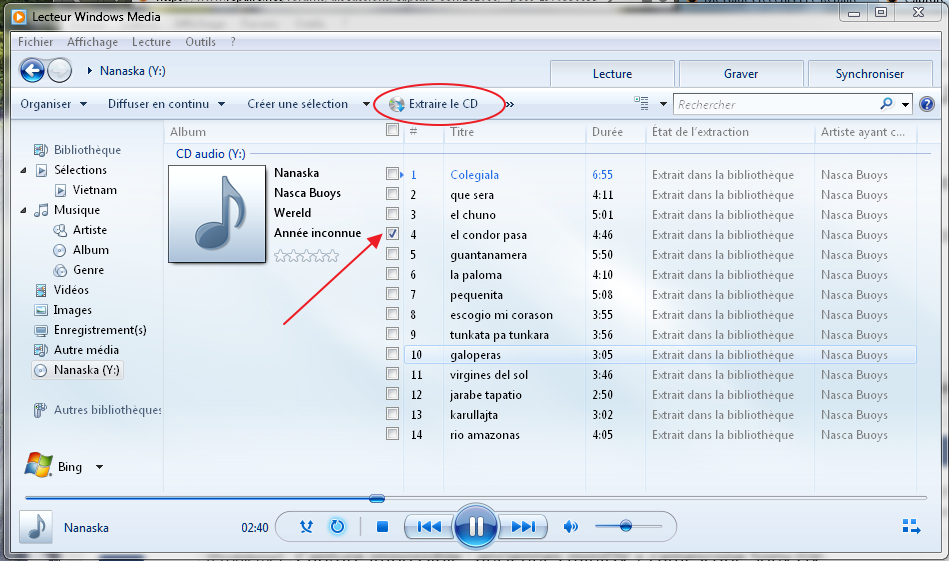Image resolution: width=949 pixels, height=561 pixels.
Task: Collapse the Sélections tree node
Action: (x=23, y=170)
